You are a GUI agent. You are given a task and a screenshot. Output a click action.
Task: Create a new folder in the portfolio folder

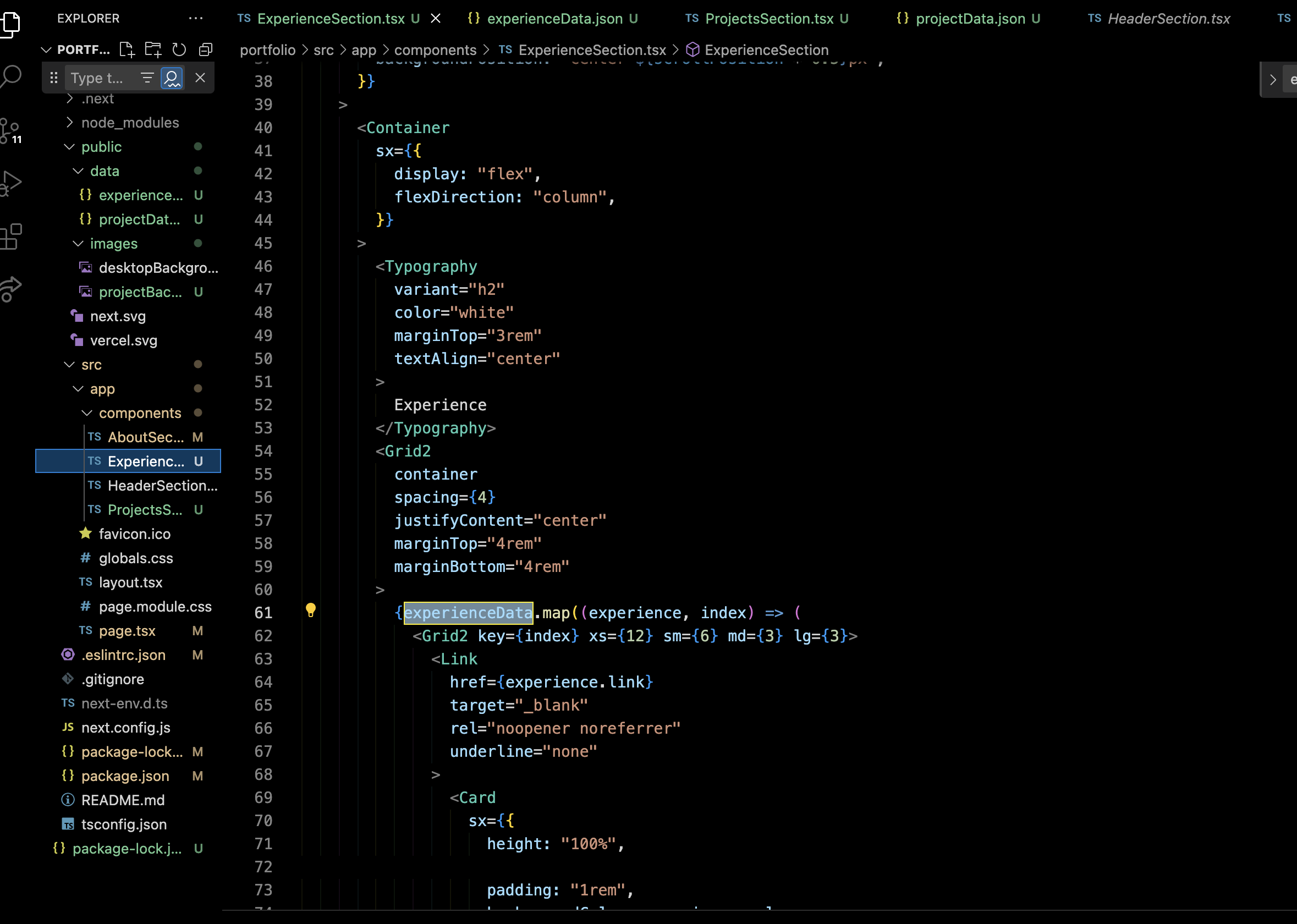coord(153,50)
